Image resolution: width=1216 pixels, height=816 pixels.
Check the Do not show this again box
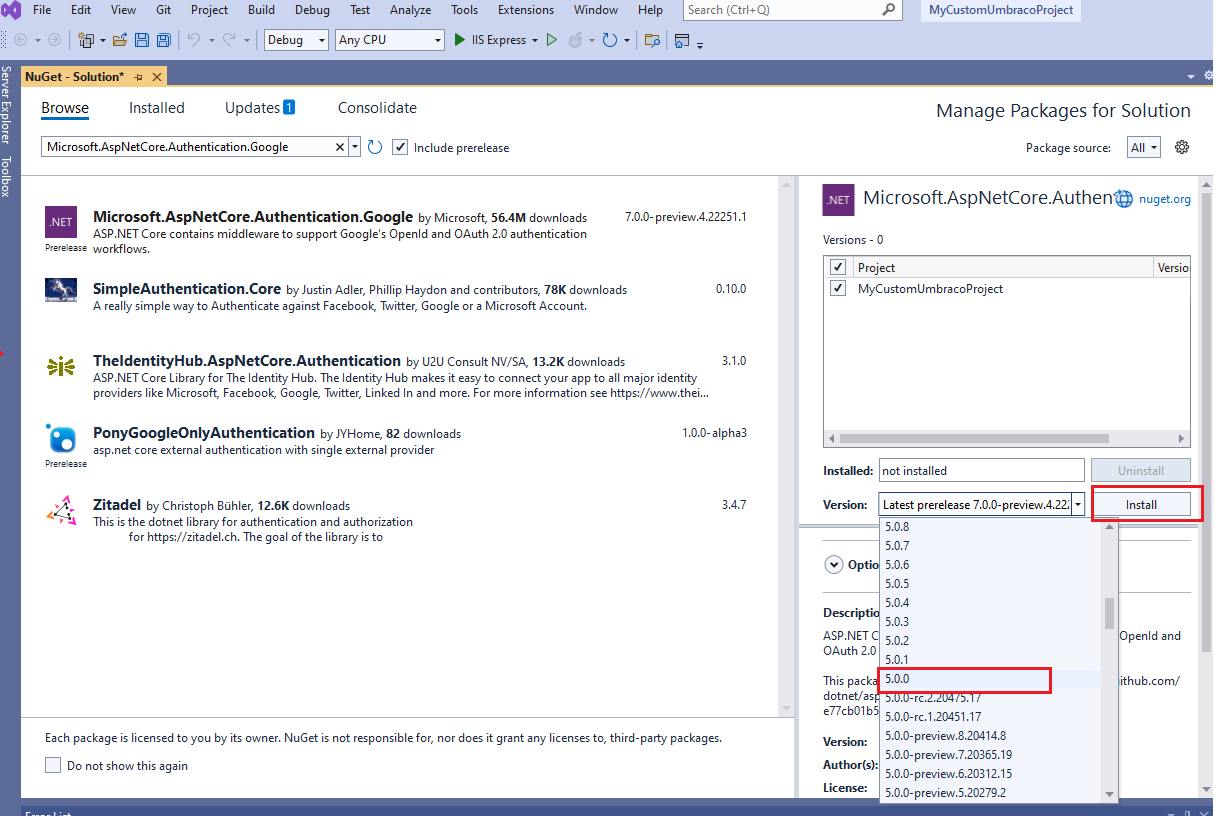pos(53,765)
